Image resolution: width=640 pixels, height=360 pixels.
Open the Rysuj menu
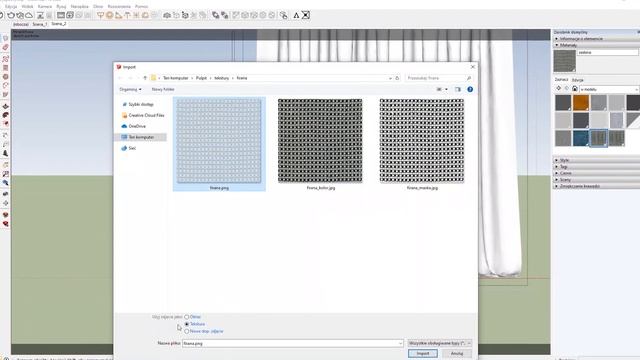pyautogui.click(x=61, y=7)
